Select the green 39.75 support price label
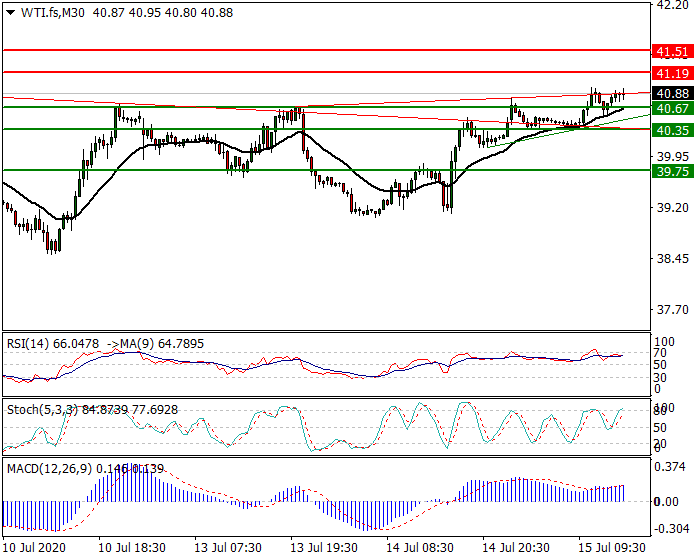This screenshot has width=700, height=560. [x=673, y=171]
